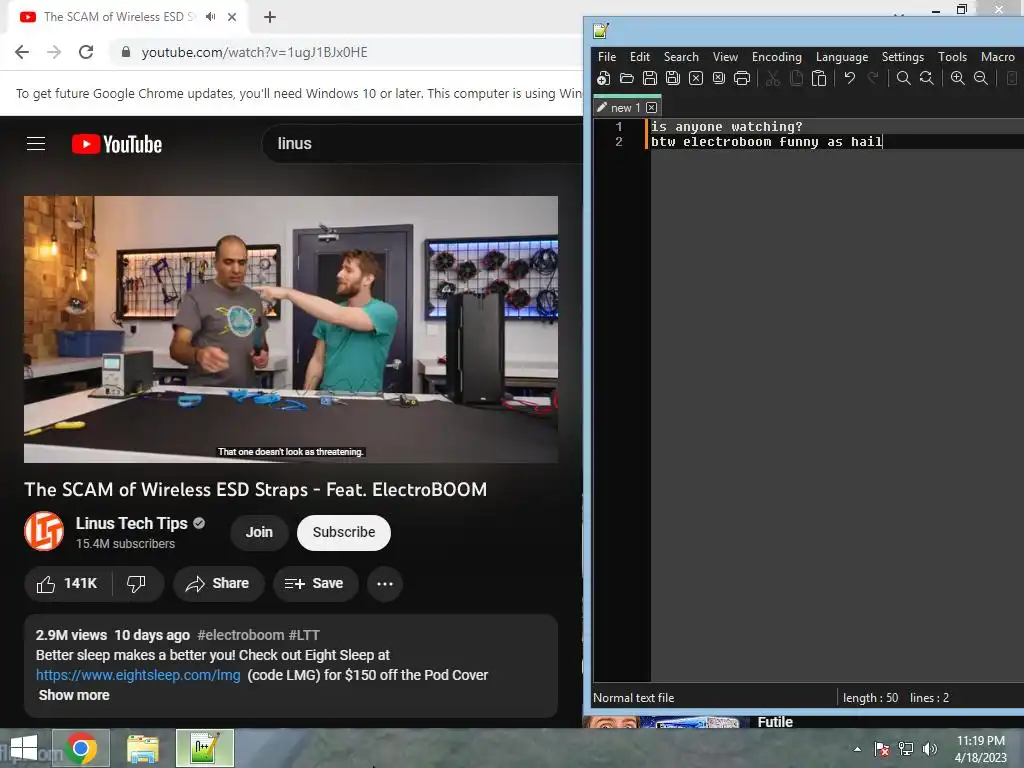The image size is (1024, 768).
Task: Open the Encoding menu in Notepad++
Action: click(776, 57)
